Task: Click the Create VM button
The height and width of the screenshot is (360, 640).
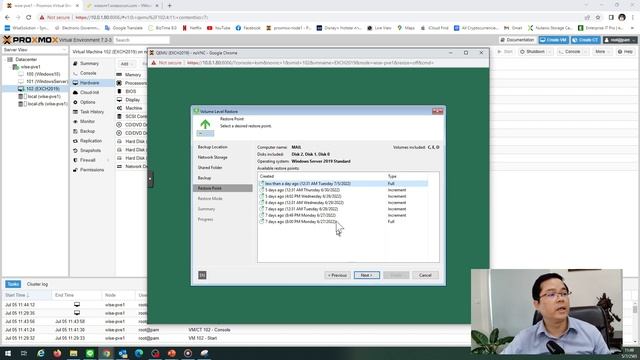Action: pyautogui.click(x=553, y=40)
